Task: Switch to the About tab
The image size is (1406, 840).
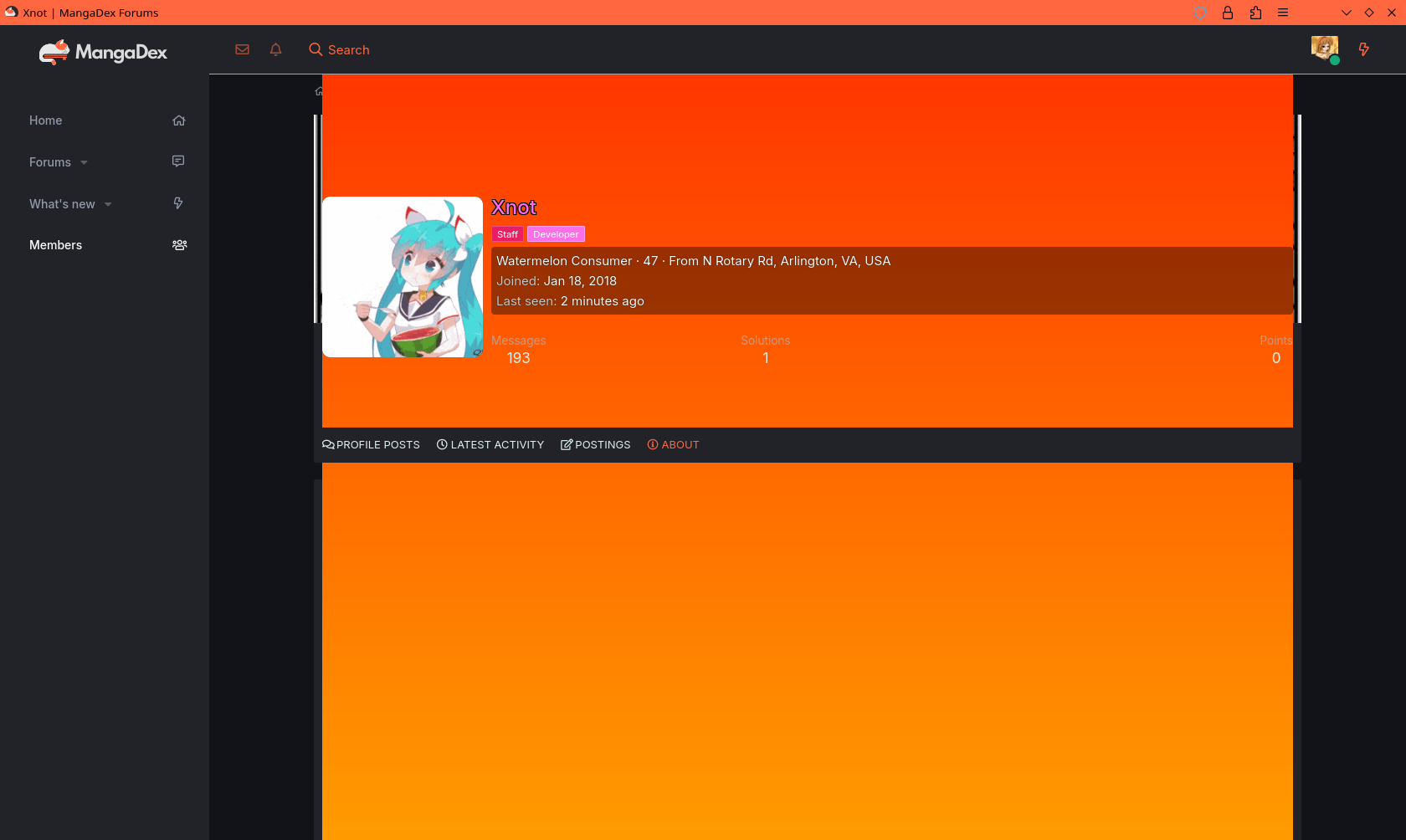Action: tap(673, 445)
